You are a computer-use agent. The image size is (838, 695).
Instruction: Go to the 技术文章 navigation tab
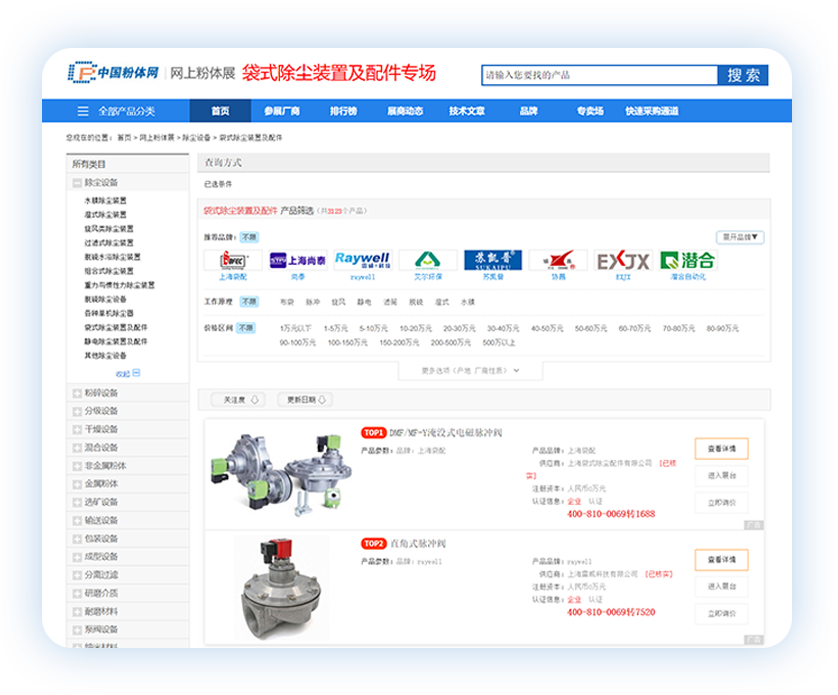(x=467, y=111)
